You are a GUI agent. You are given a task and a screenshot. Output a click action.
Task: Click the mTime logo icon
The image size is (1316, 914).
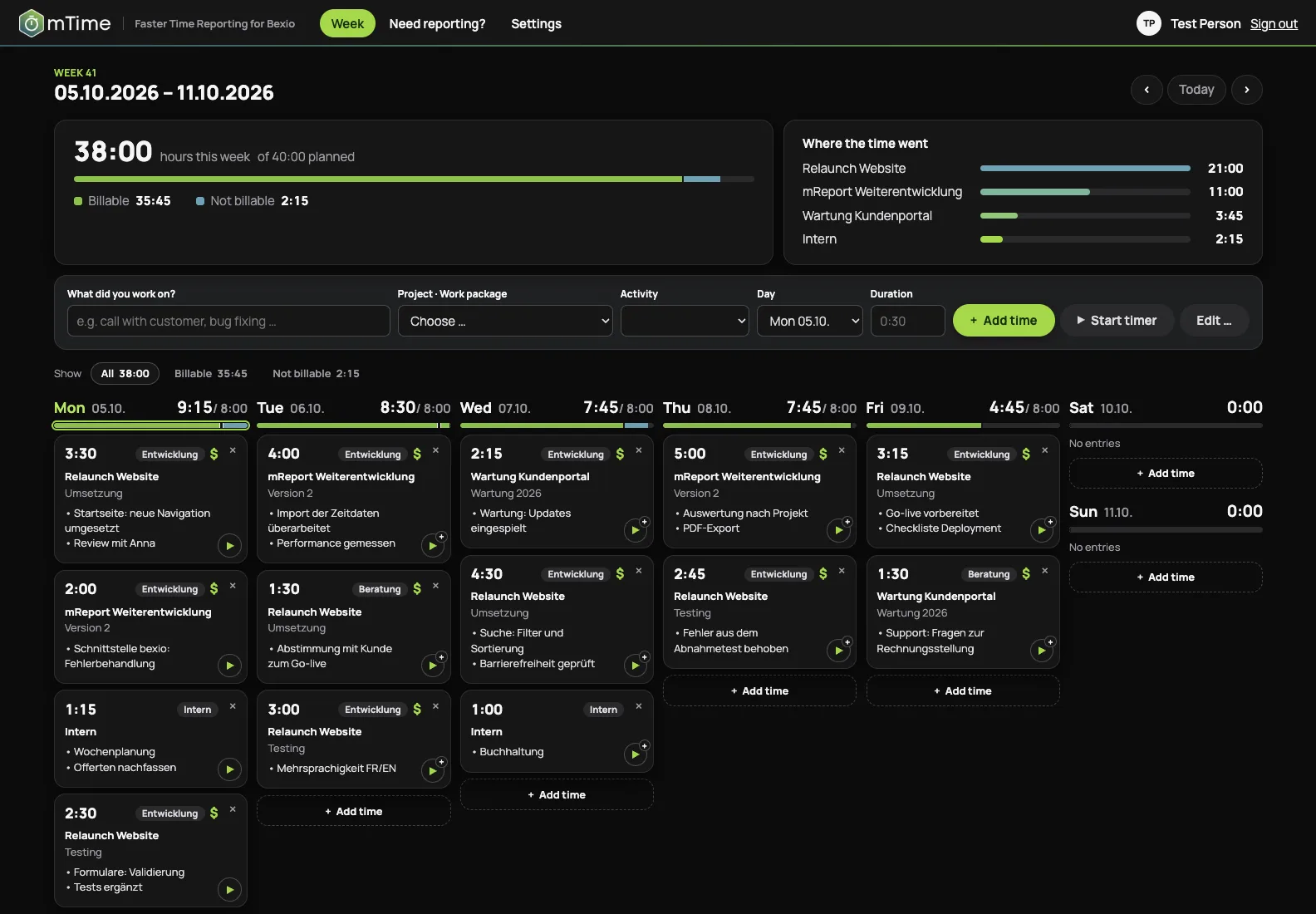(31, 23)
